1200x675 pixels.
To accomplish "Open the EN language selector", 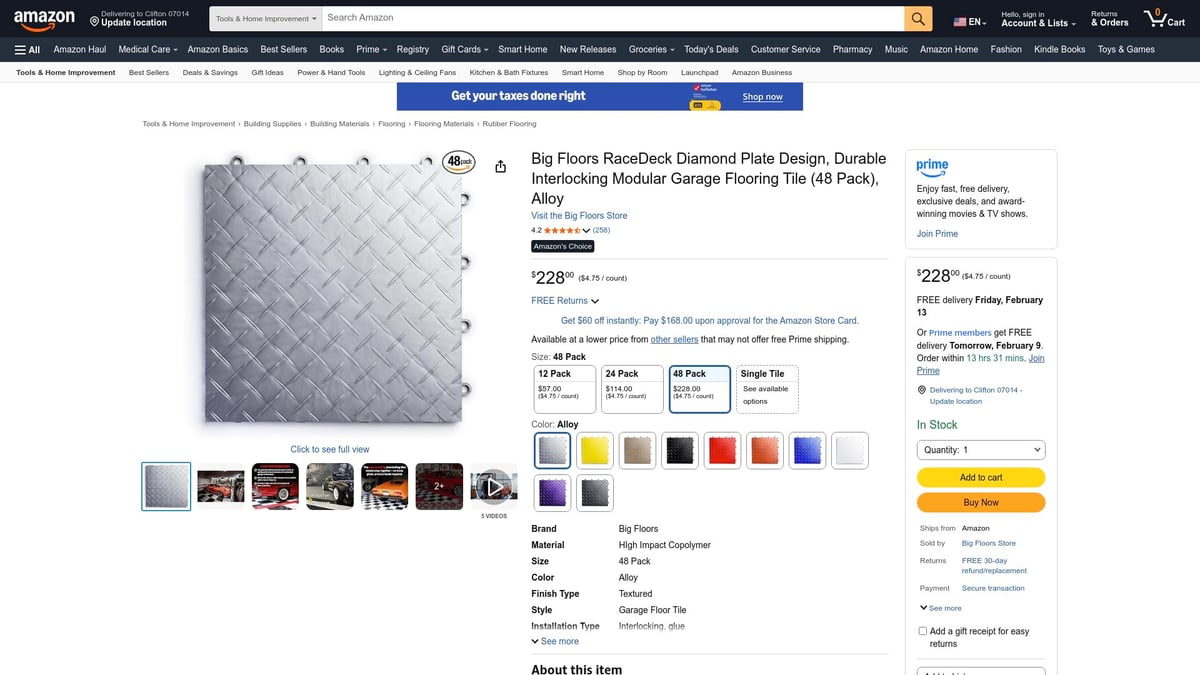I will 968,18.
